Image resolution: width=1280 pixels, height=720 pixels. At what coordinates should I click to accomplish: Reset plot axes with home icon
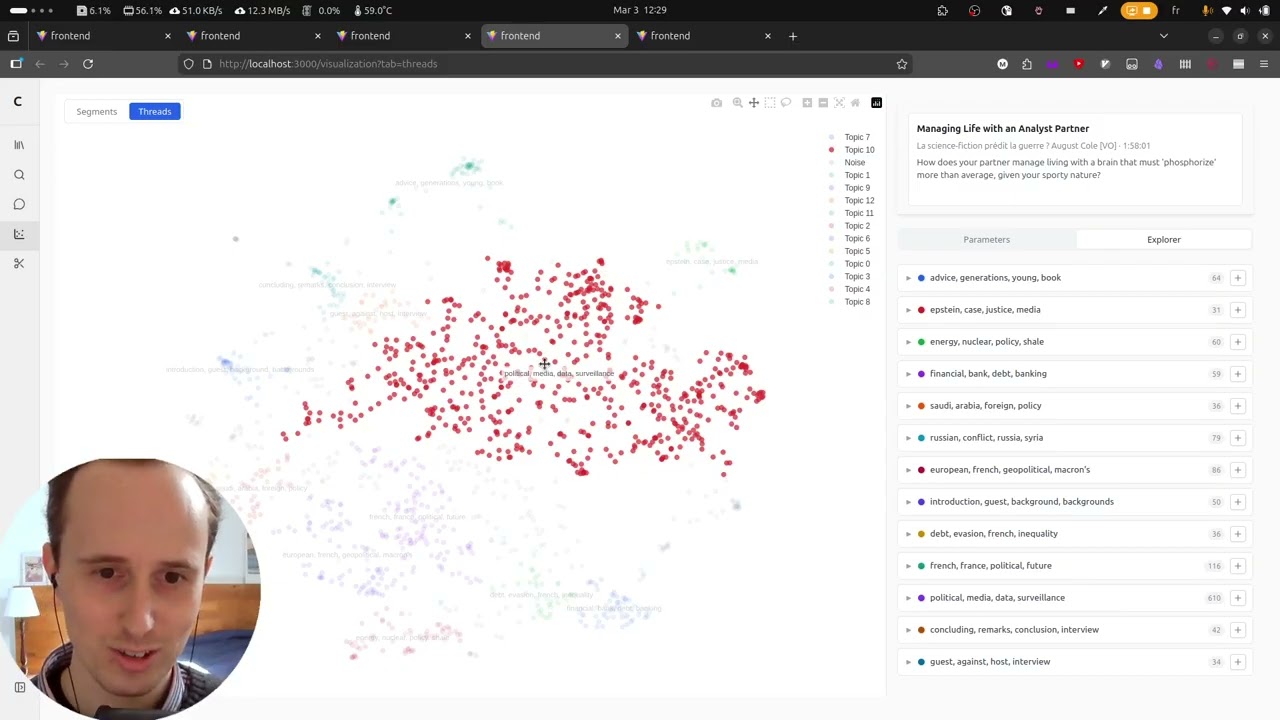coord(855,103)
